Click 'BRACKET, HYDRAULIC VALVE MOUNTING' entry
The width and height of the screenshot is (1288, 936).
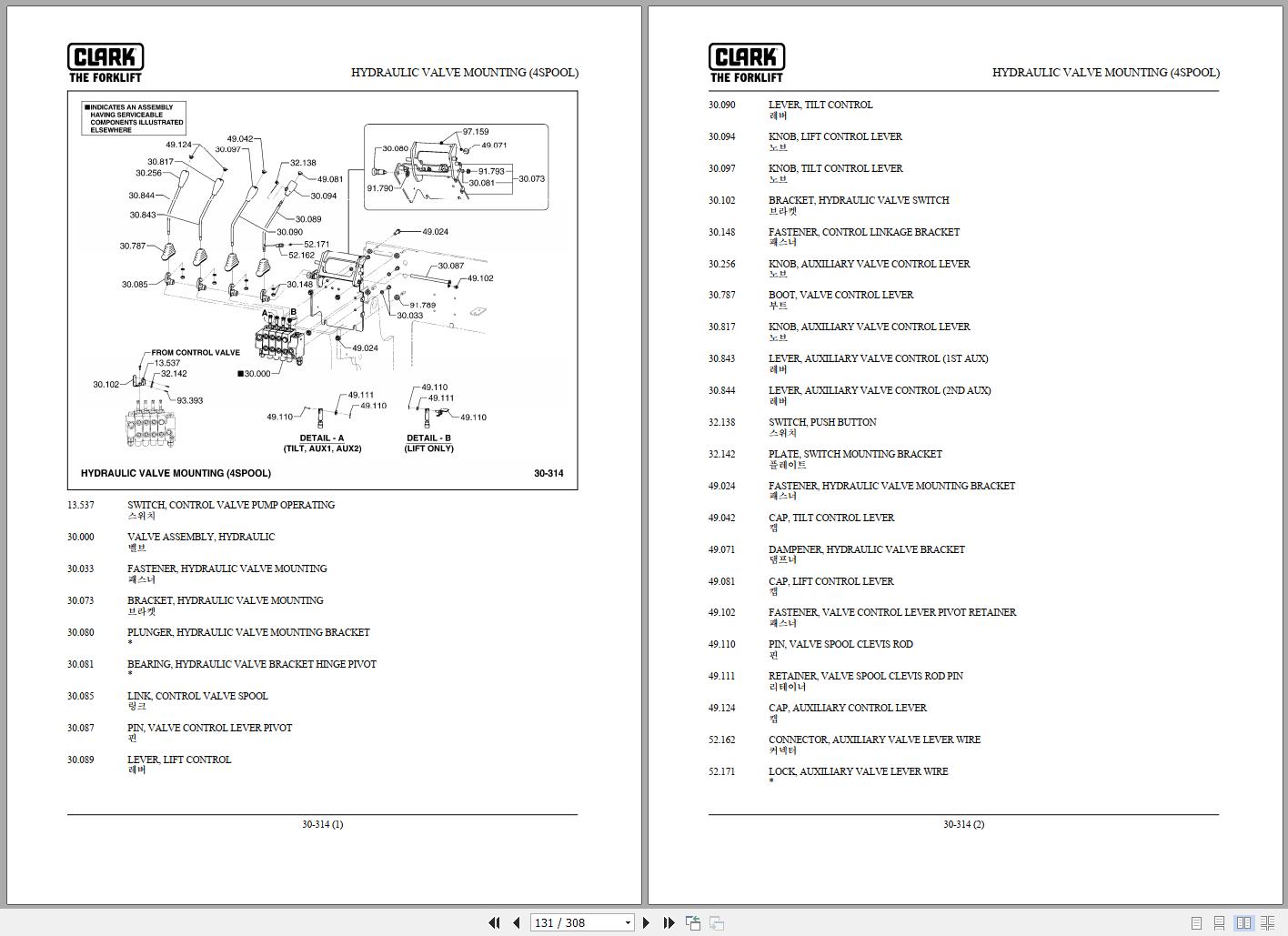coord(226,600)
